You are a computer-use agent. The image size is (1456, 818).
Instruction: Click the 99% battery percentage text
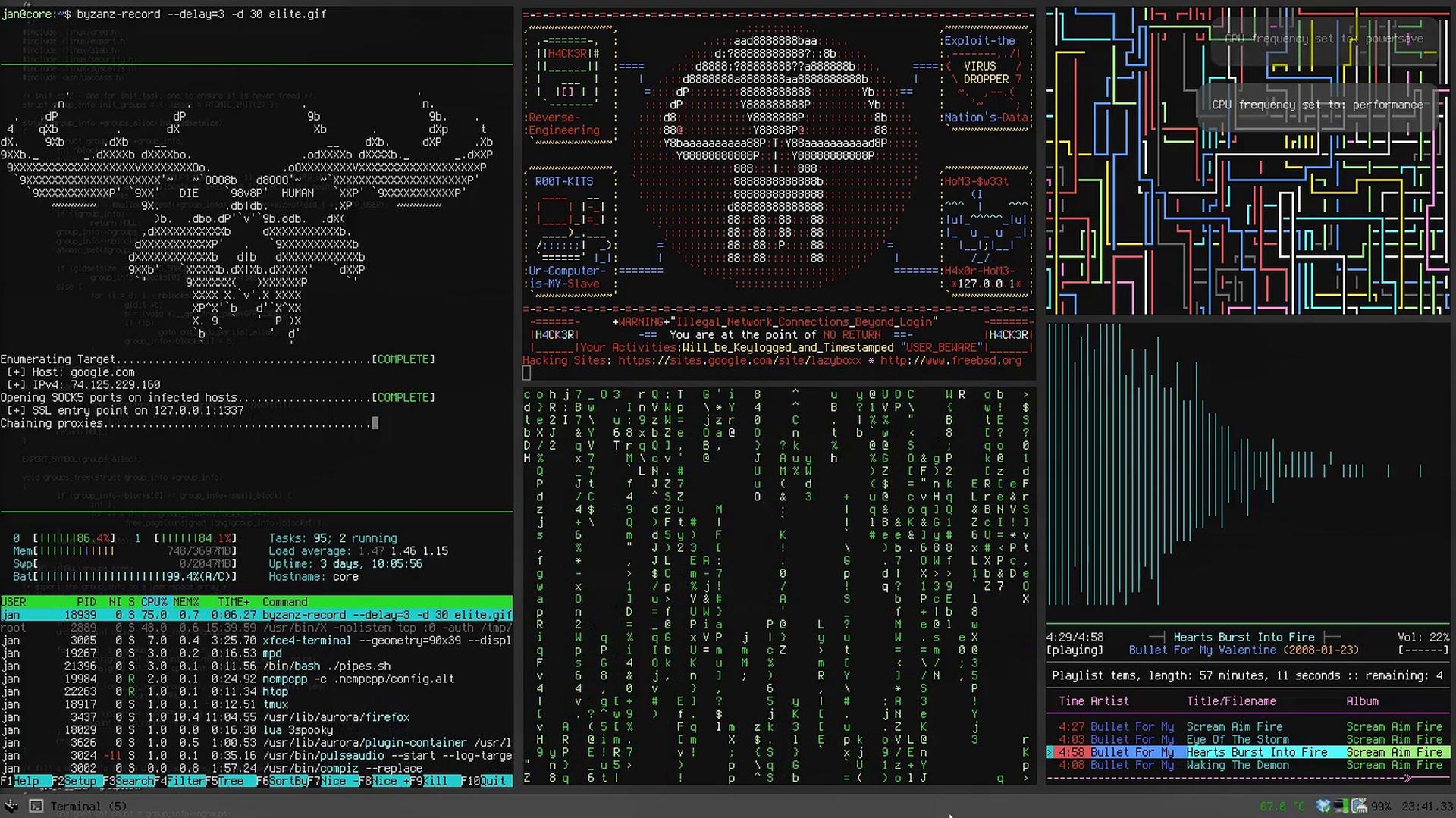tap(1381, 807)
